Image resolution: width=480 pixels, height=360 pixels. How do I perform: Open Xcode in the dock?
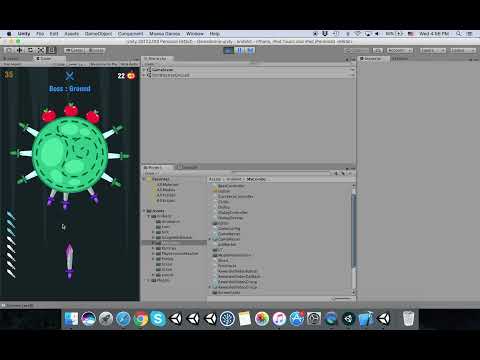tap(366, 319)
